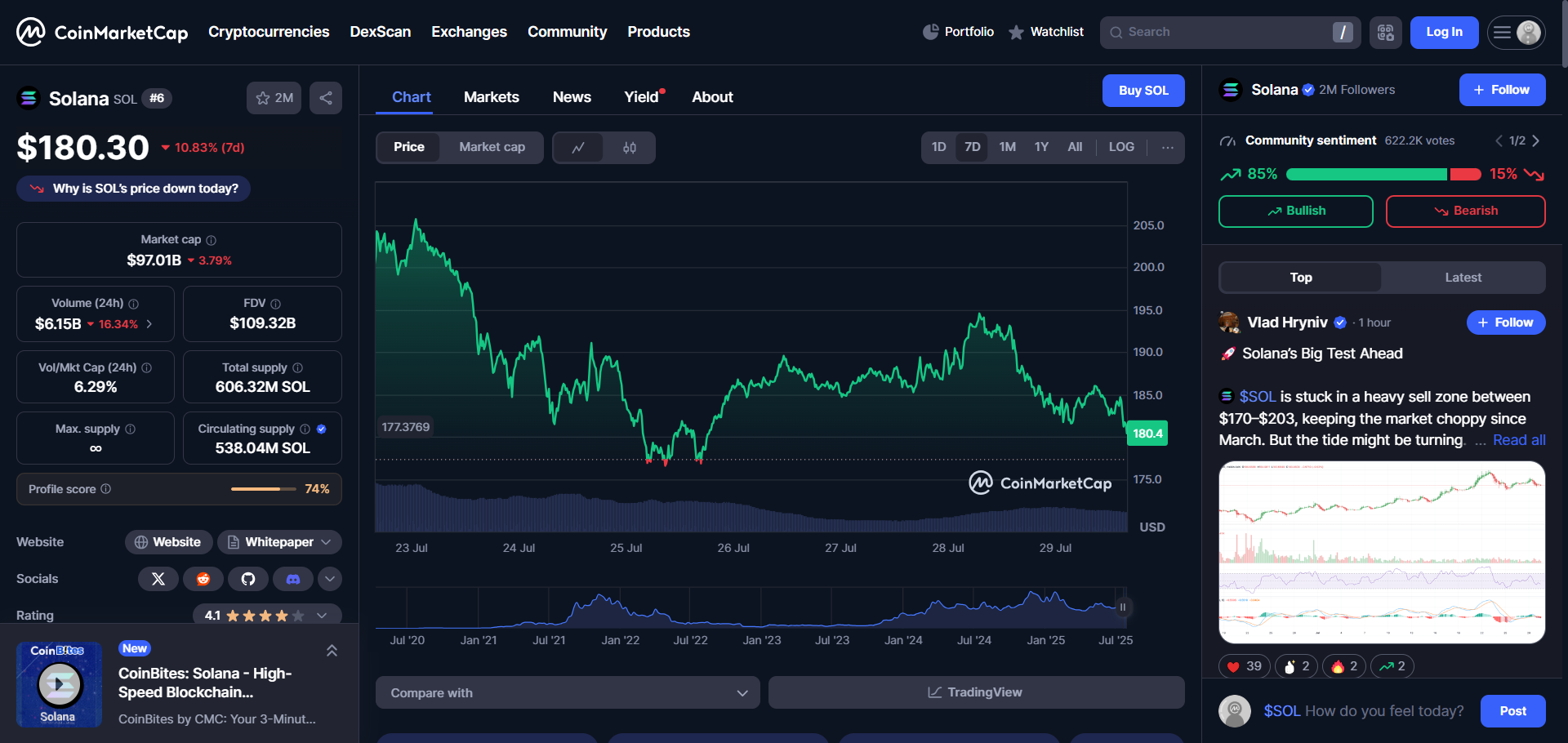1568x743 pixels.
Task: Go to next community sentiment page arrow
Action: tap(1536, 141)
